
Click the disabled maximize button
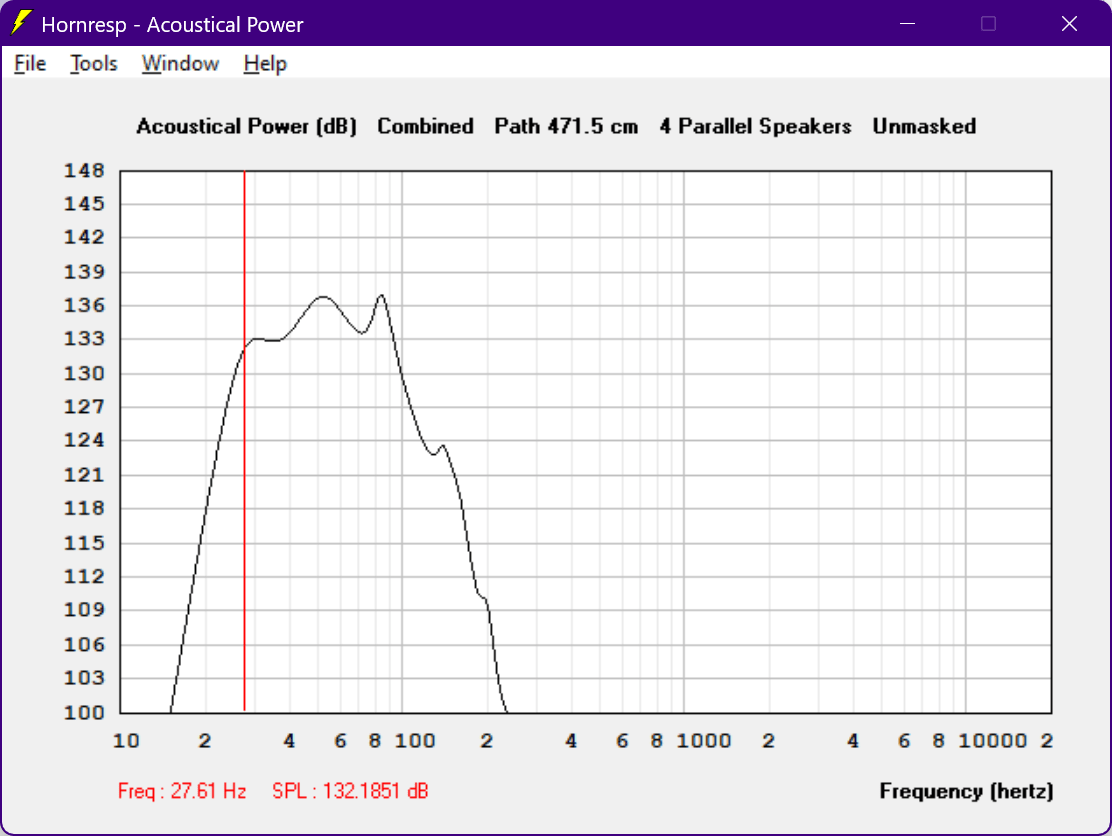988,23
